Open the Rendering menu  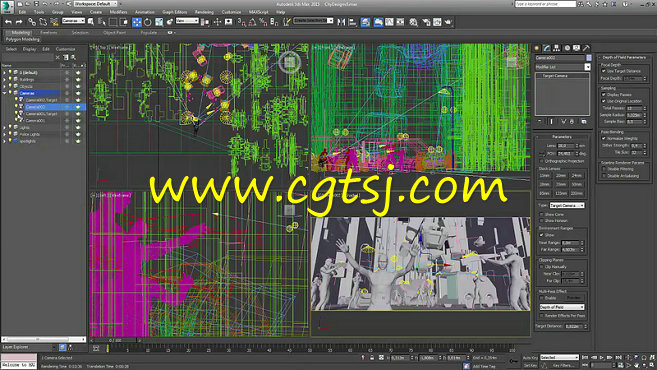(x=204, y=12)
